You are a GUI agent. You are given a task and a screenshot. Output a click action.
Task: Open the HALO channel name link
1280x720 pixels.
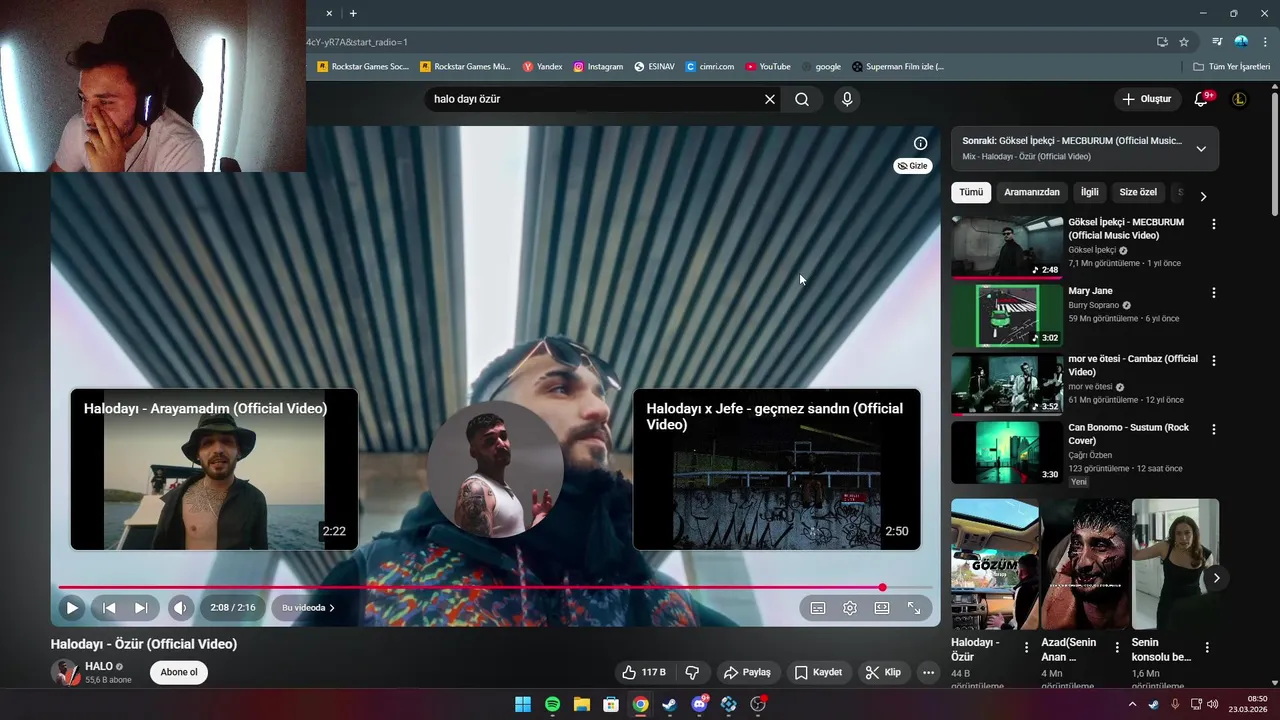[x=98, y=666]
